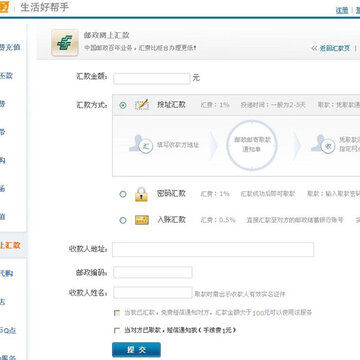Tick the 当我已汇款 free SMS notify checkbox

coord(117,313)
